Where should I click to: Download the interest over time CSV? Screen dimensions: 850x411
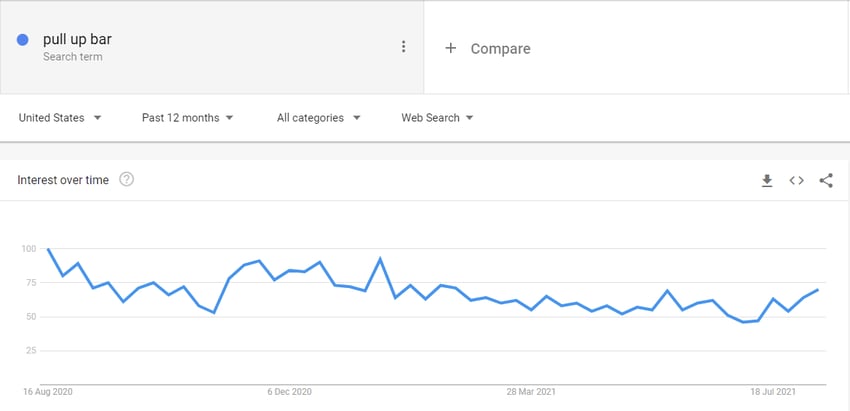[767, 181]
